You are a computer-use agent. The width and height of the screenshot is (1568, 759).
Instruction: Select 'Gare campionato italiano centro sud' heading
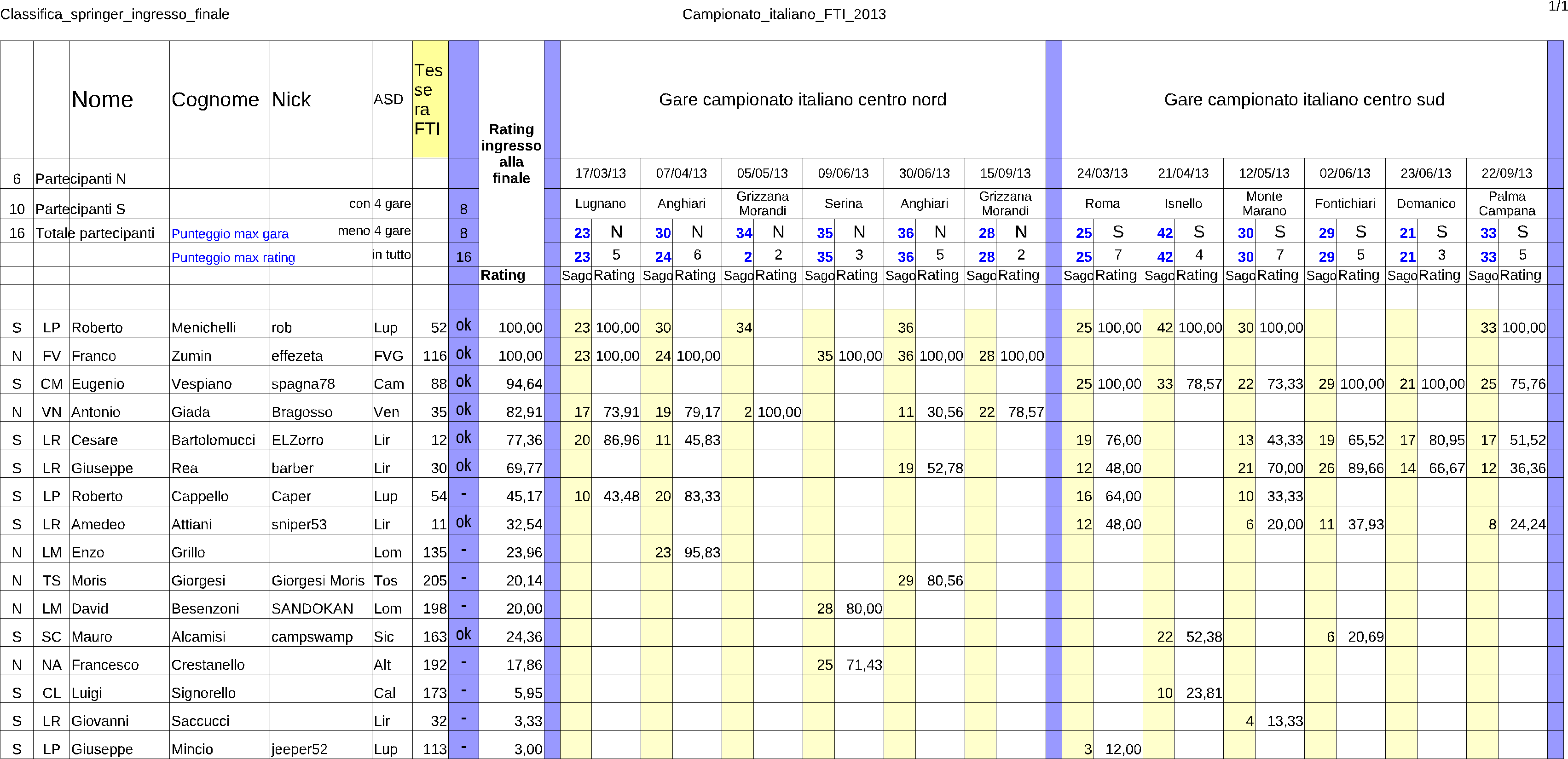click(1304, 99)
